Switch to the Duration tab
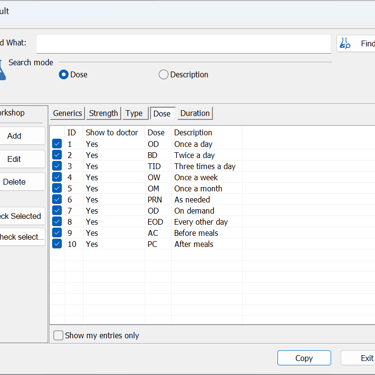375x375 pixels. 195,113
